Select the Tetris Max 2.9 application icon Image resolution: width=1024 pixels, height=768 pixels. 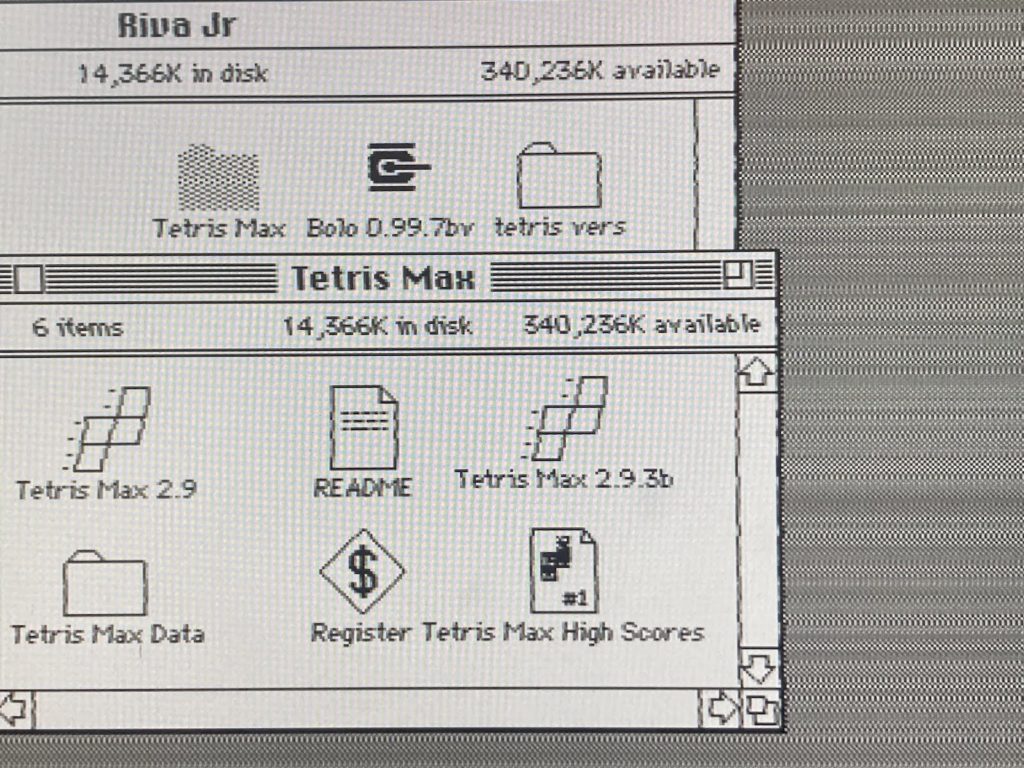click(x=109, y=428)
